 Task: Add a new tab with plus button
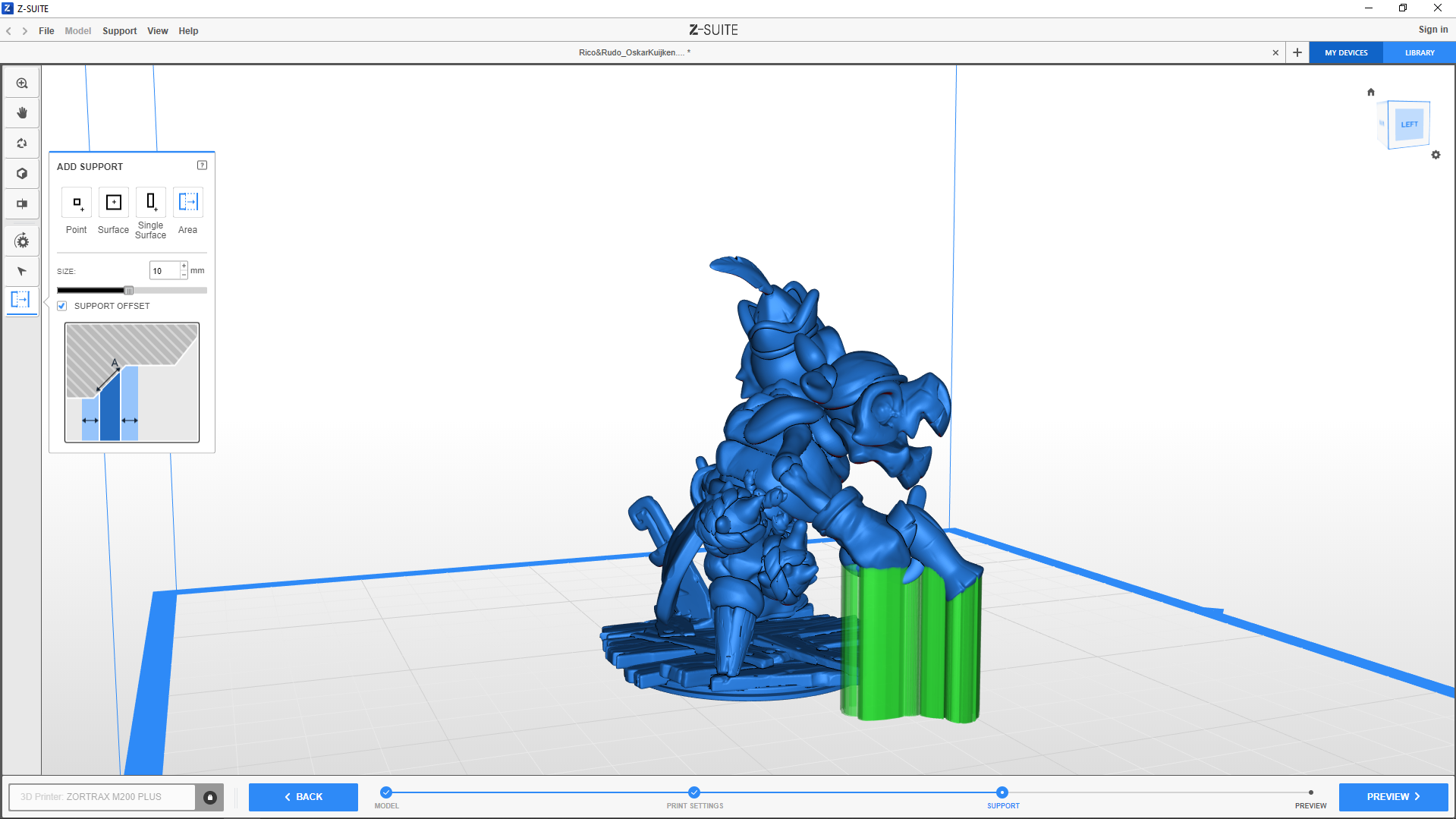coord(1297,53)
